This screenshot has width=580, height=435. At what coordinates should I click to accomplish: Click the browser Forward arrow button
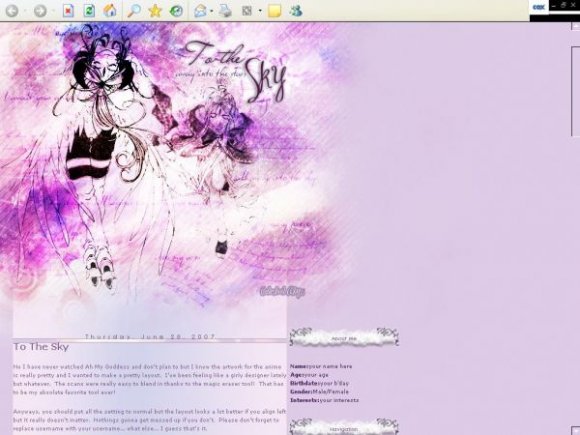click(40, 10)
